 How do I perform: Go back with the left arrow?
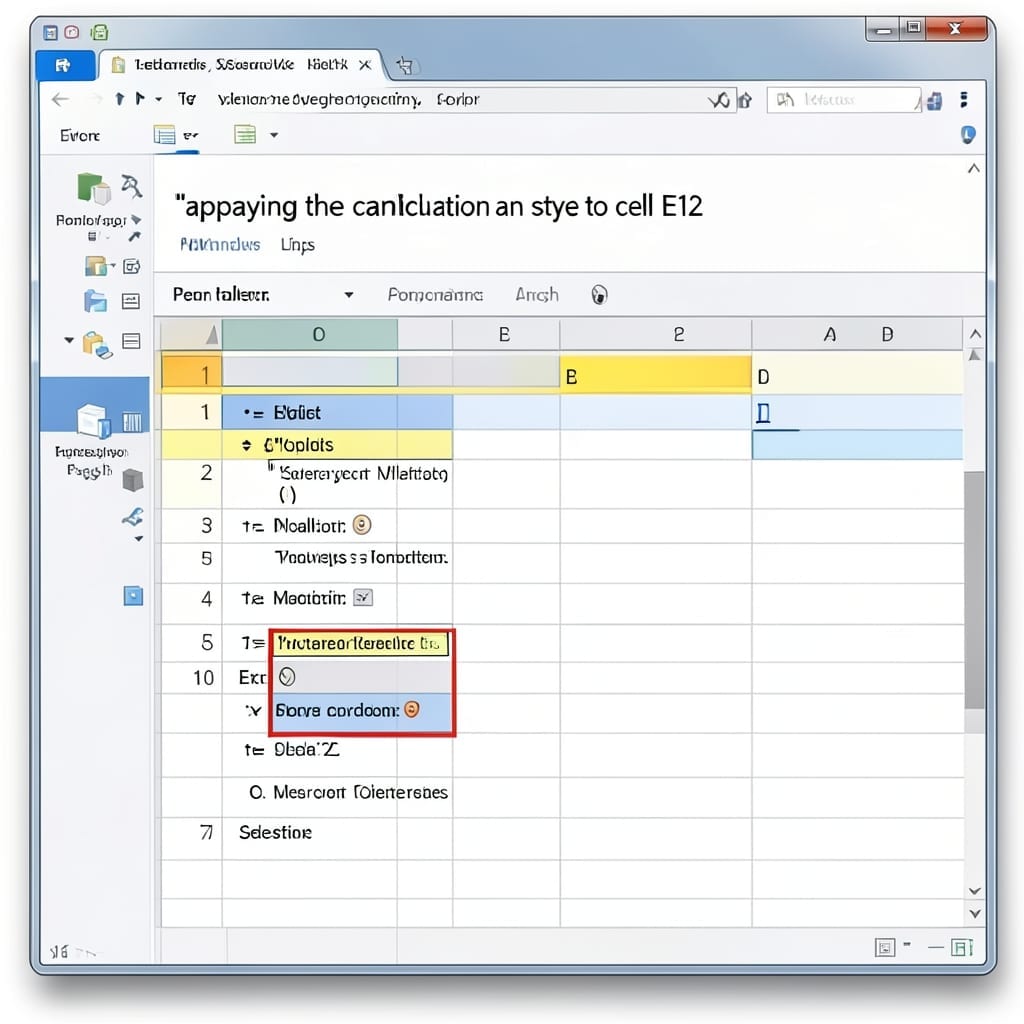[60, 99]
